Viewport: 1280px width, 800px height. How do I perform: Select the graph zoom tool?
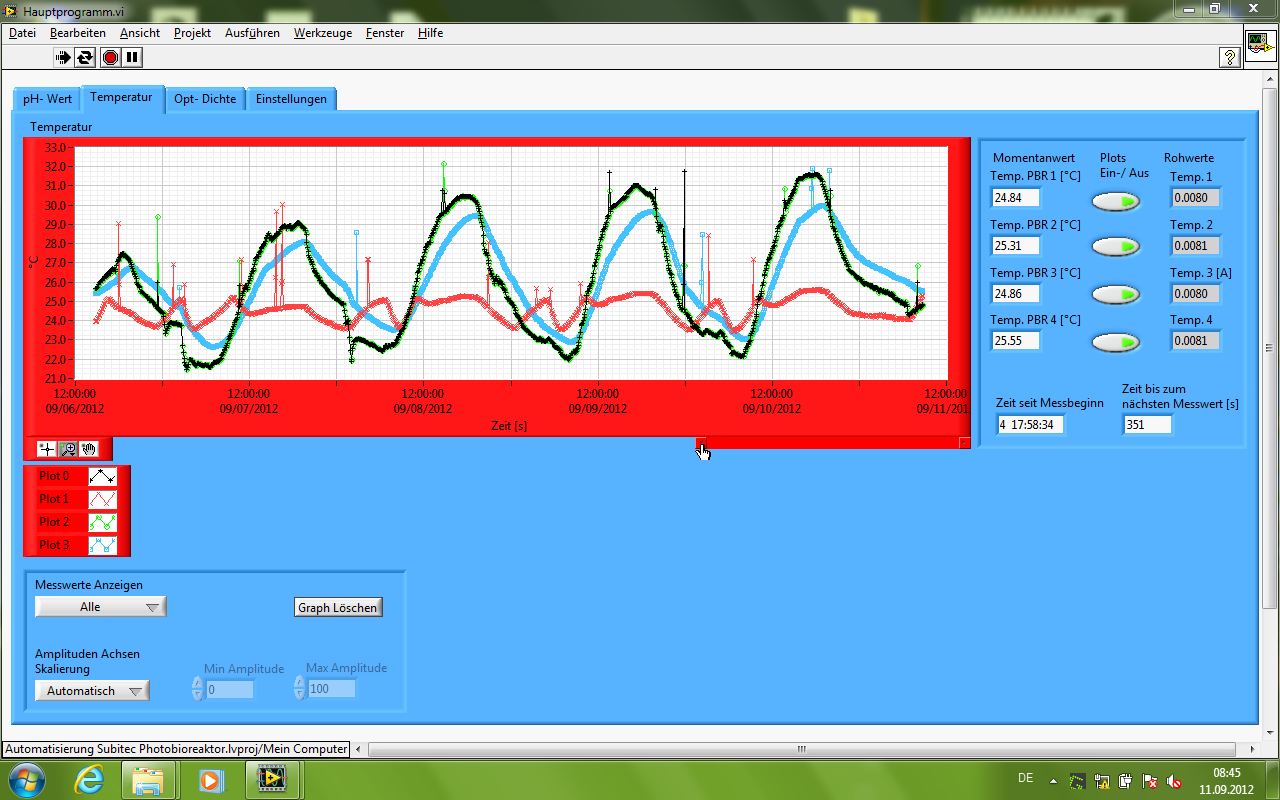(68, 449)
